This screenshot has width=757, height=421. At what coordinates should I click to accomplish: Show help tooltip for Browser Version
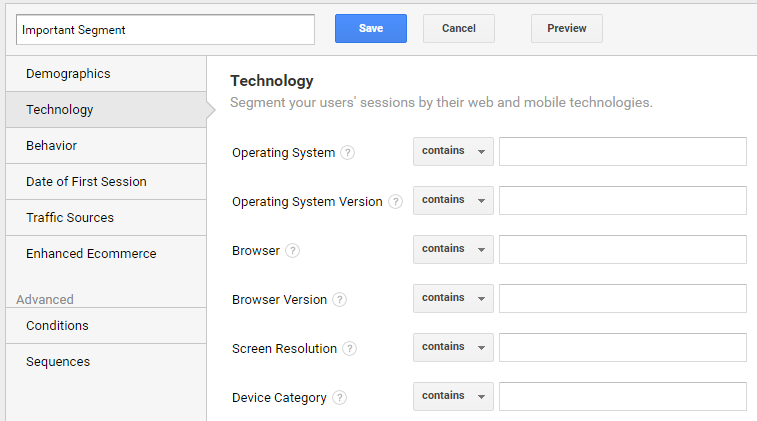pyautogui.click(x=340, y=299)
